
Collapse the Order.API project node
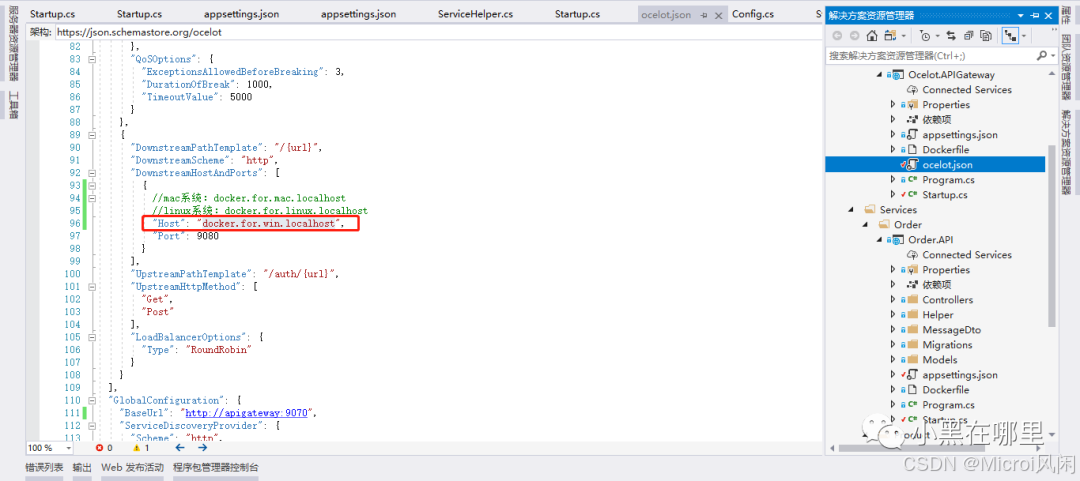[880, 240]
